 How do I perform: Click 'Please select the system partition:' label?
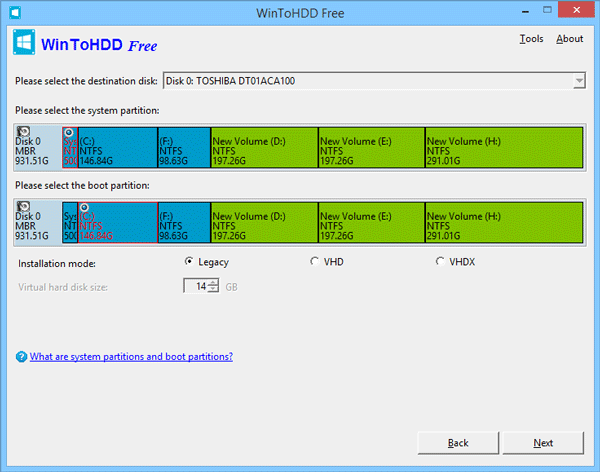pos(87,111)
